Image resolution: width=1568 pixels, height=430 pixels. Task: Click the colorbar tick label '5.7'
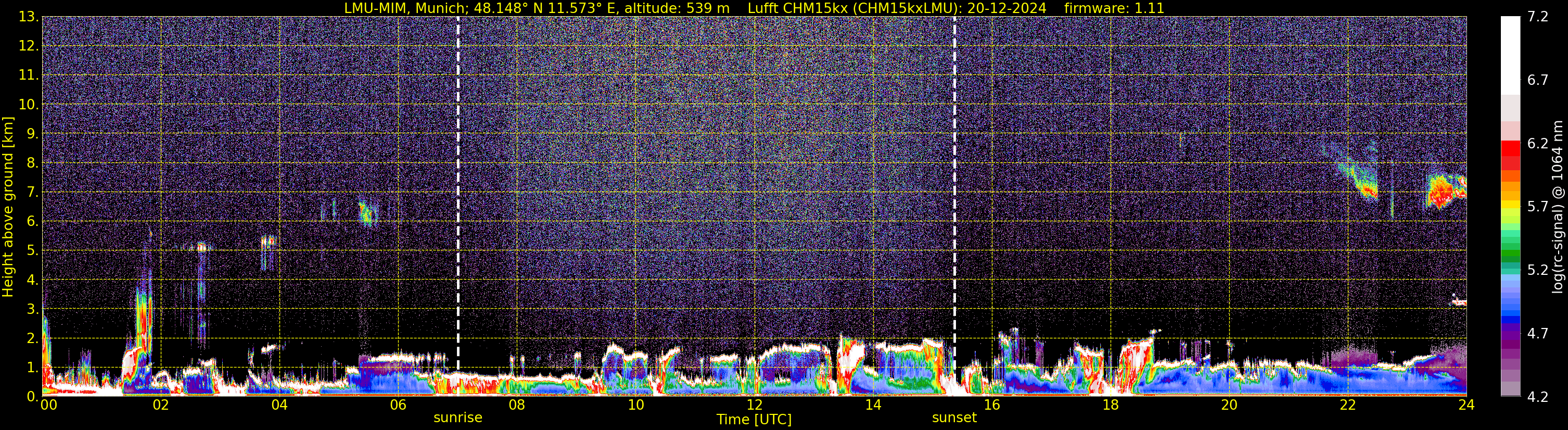coord(1538,207)
